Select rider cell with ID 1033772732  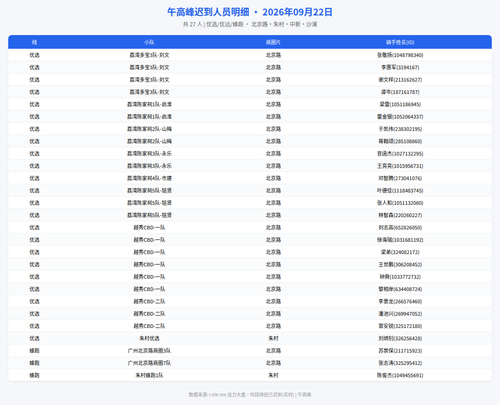coord(400,277)
